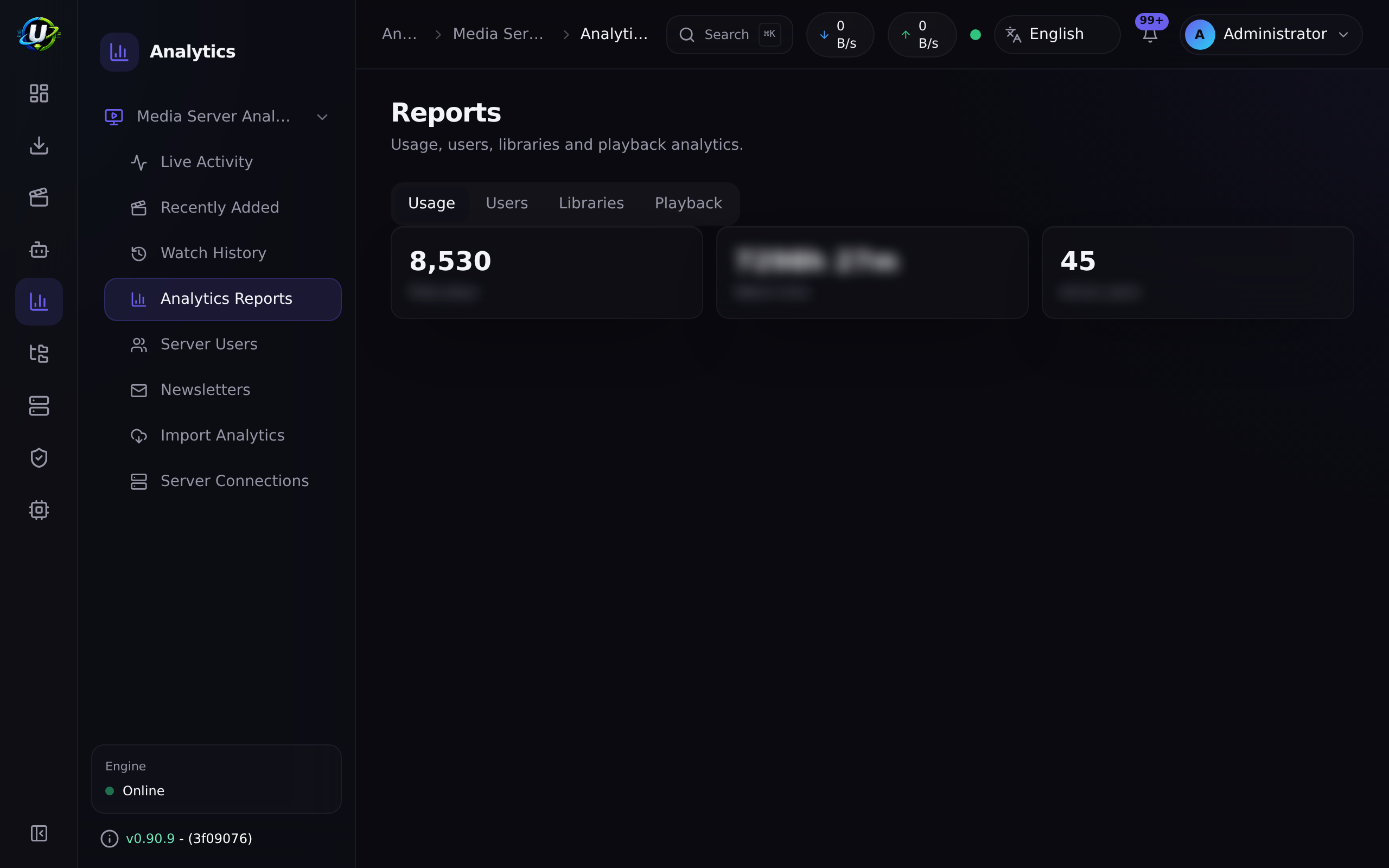The width and height of the screenshot is (1389, 868).
Task: Select the analytics bar chart rail icon
Action: (39, 302)
